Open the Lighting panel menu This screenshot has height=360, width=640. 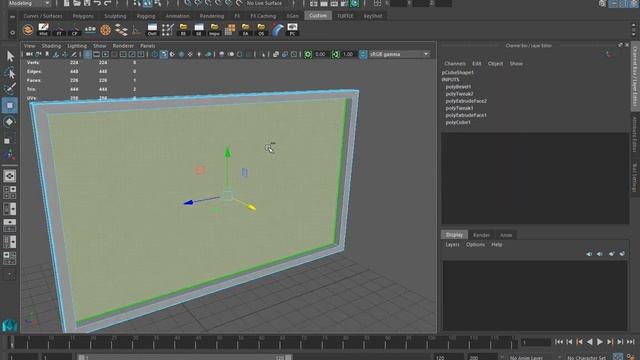(77, 46)
